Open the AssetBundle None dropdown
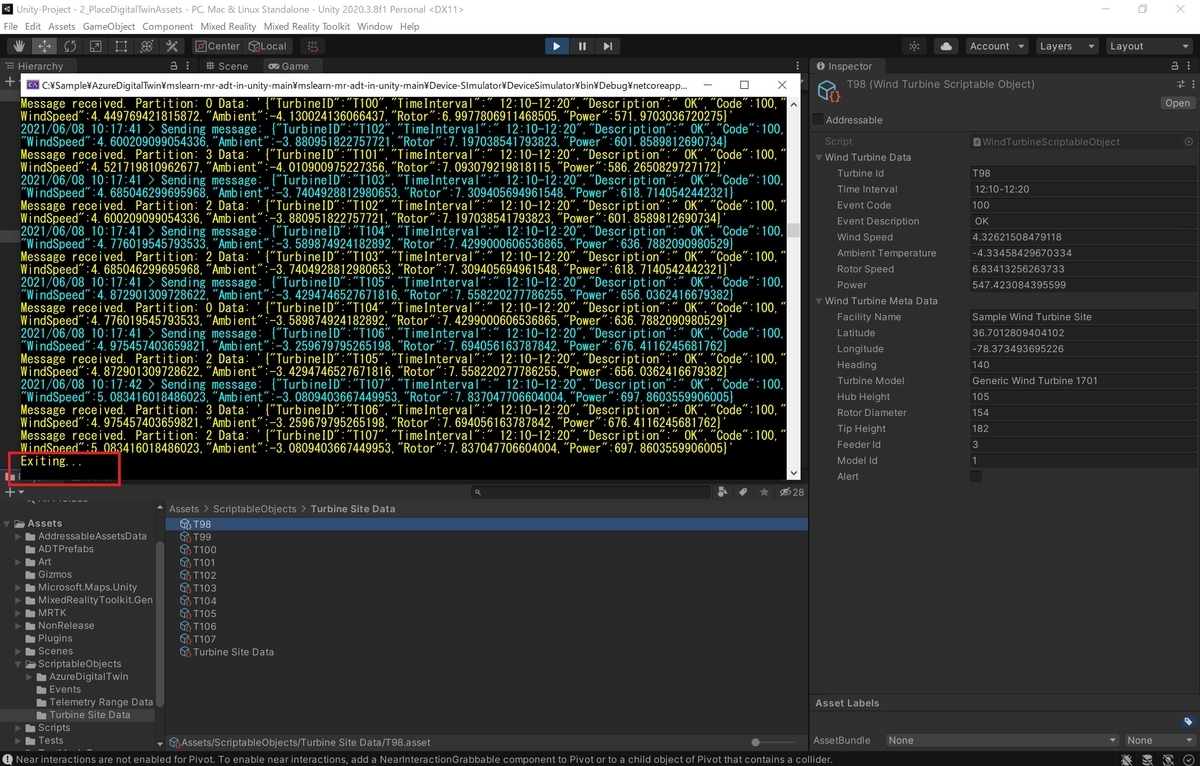Viewport: 1200px width, 766px height. click(x=1001, y=741)
